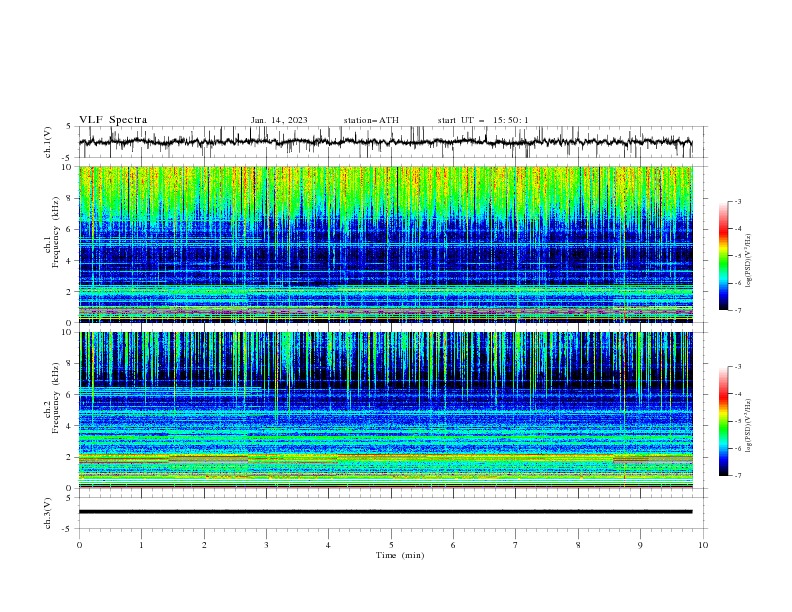Select the upper color bar "log(PSD)(V²/Hz)" label

[x=748, y=261]
